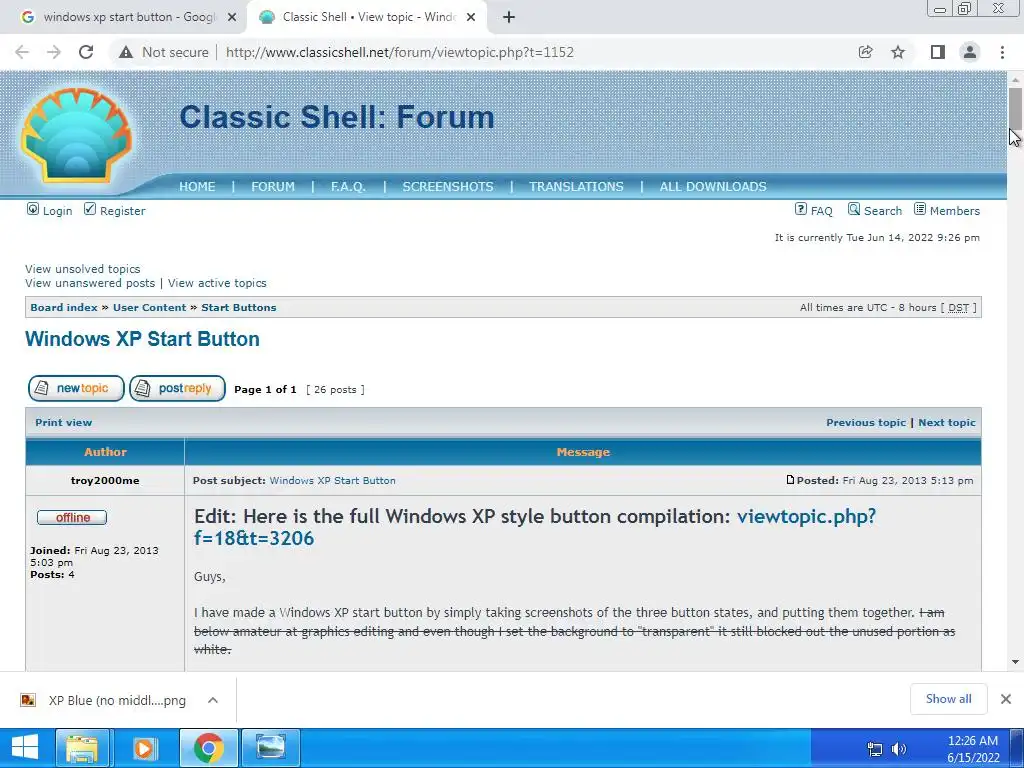Bookmark this page with the star icon
This screenshot has height=768, width=1024.
pyautogui.click(x=898, y=52)
